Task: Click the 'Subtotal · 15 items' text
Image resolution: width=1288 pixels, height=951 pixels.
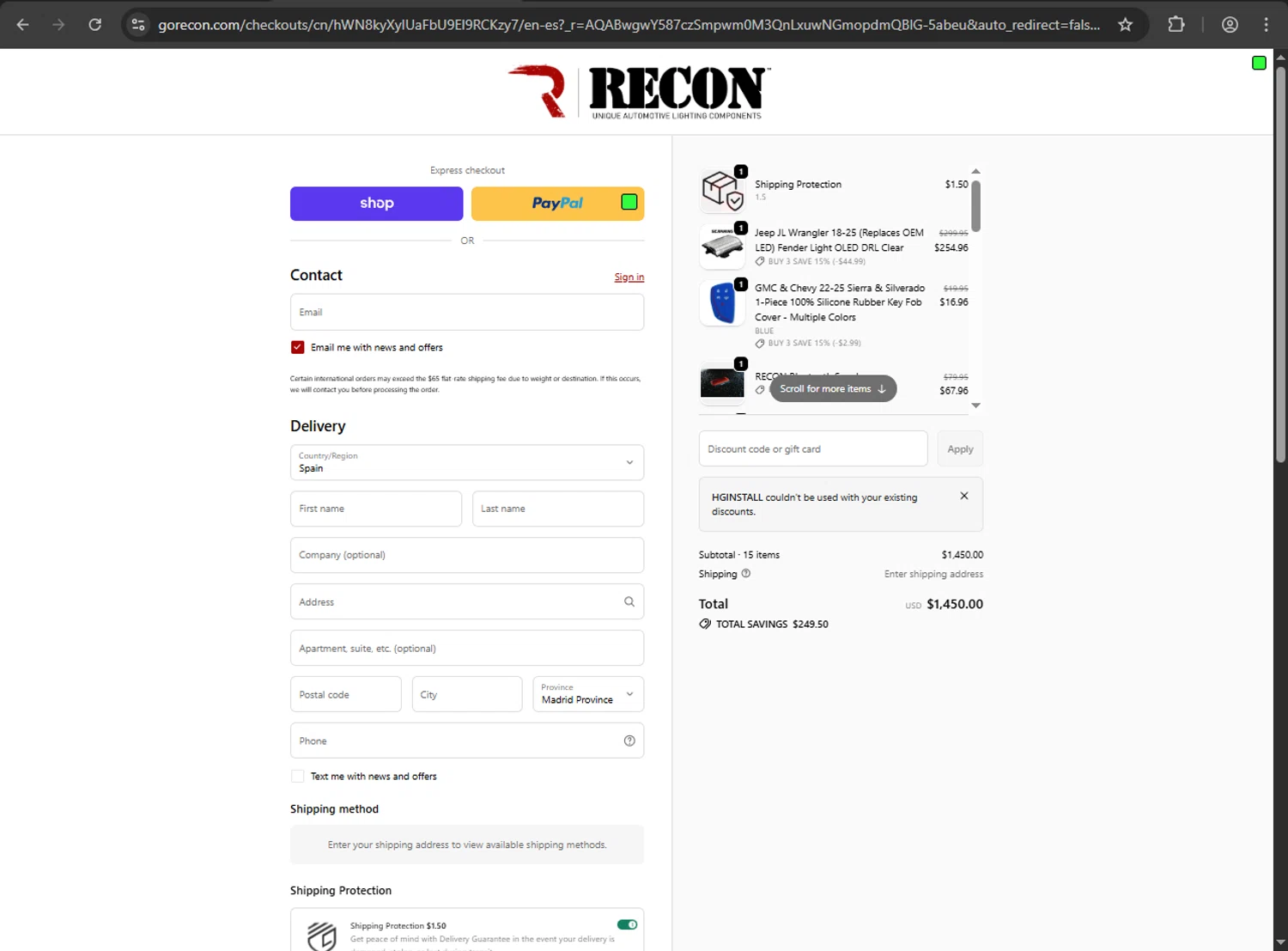Action: coord(739,555)
